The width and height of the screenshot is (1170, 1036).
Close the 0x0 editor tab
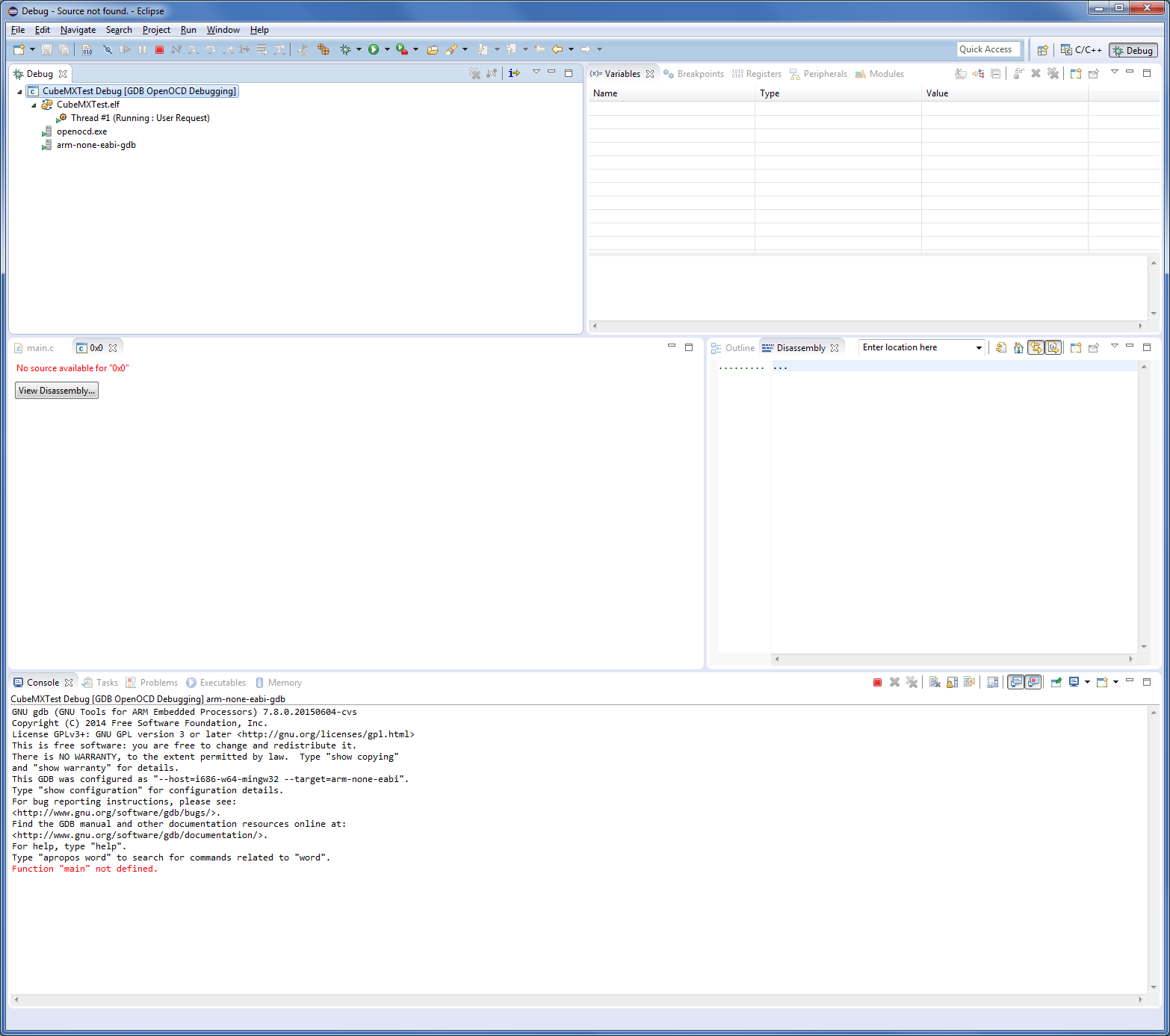click(x=113, y=348)
